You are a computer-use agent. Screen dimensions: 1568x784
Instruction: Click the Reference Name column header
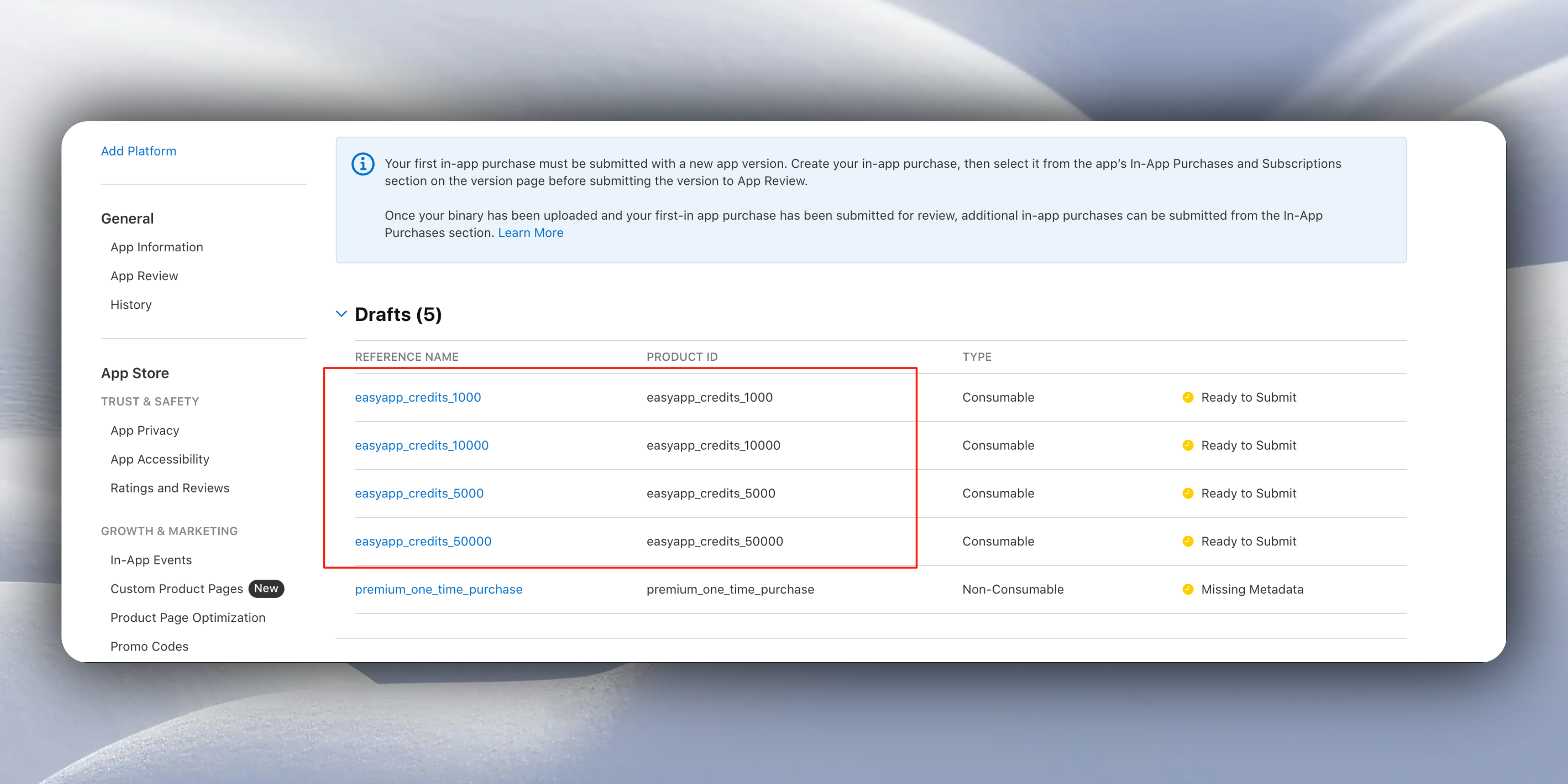[407, 357]
